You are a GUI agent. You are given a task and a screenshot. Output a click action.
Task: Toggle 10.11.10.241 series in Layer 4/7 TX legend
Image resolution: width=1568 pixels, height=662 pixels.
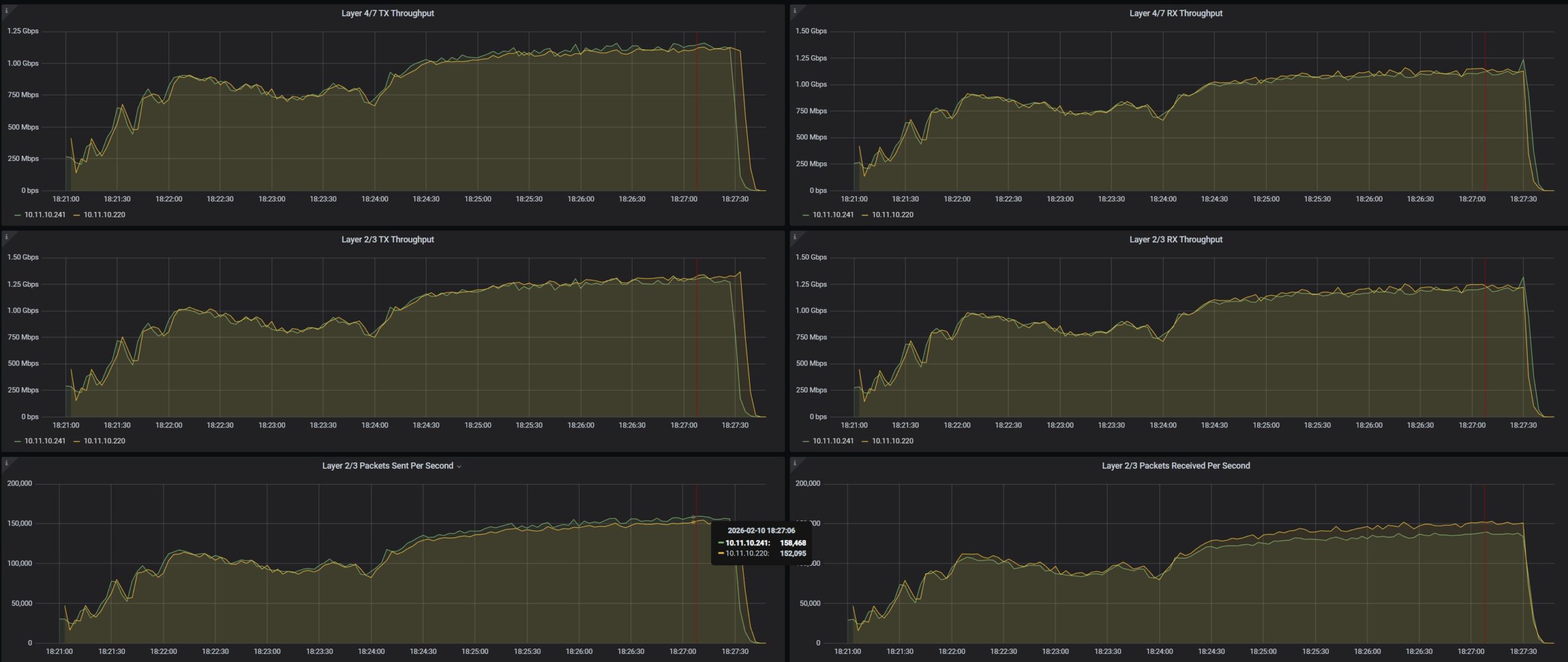pyautogui.click(x=45, y=215)
